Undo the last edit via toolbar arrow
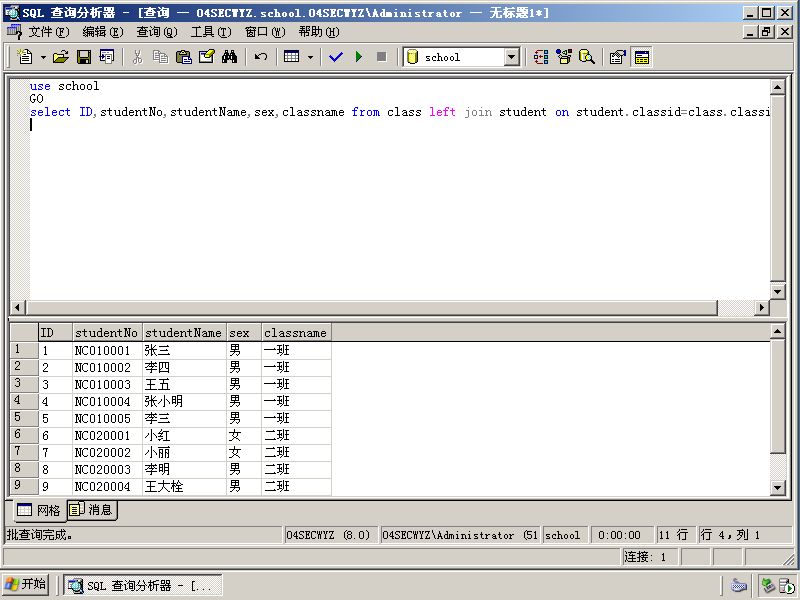Viewport: 800px width, 600px height. [261, 57]
